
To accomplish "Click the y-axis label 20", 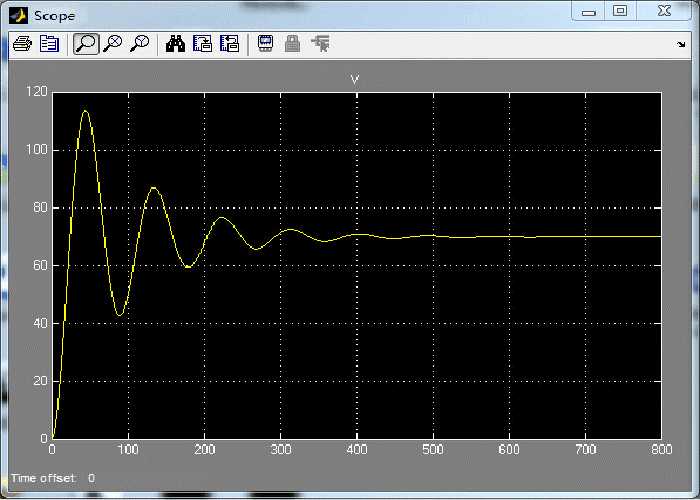I will [40, 381].
